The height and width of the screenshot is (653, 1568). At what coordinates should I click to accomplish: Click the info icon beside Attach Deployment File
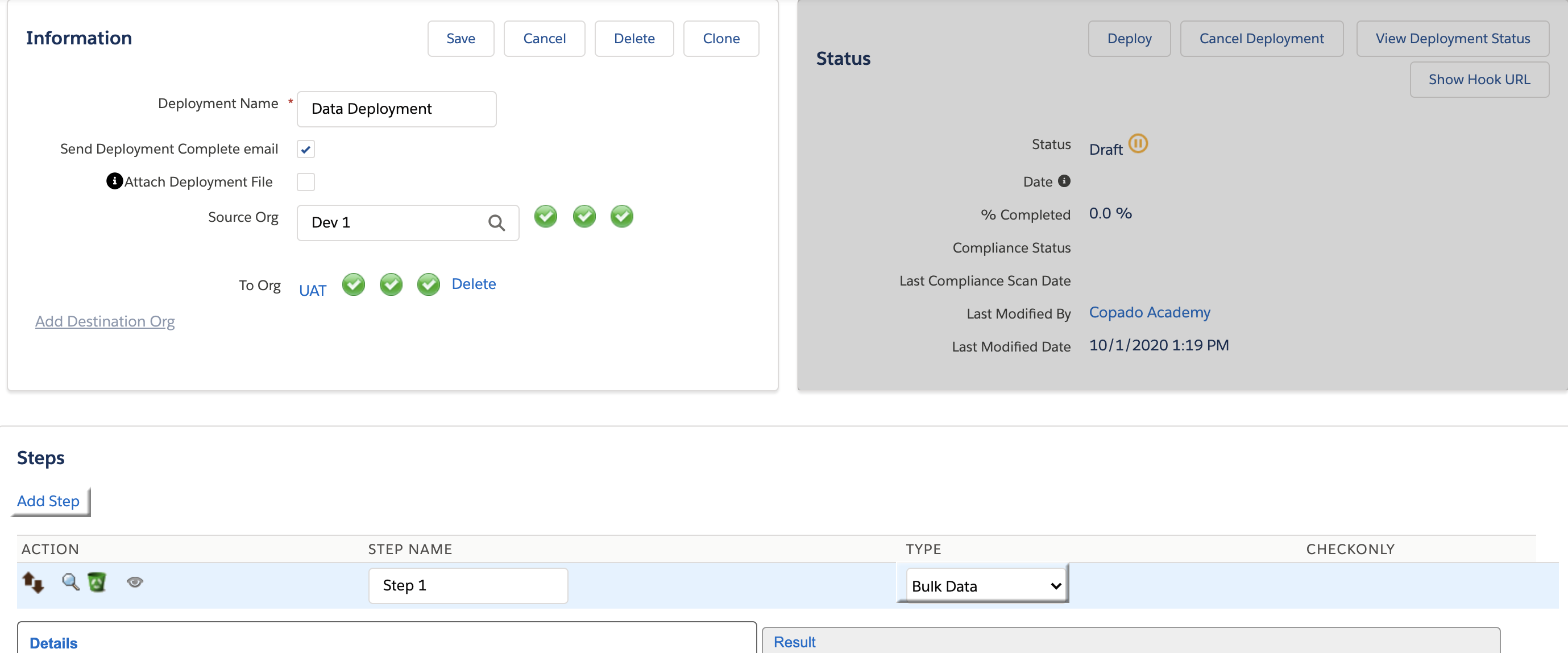[114, 181]
